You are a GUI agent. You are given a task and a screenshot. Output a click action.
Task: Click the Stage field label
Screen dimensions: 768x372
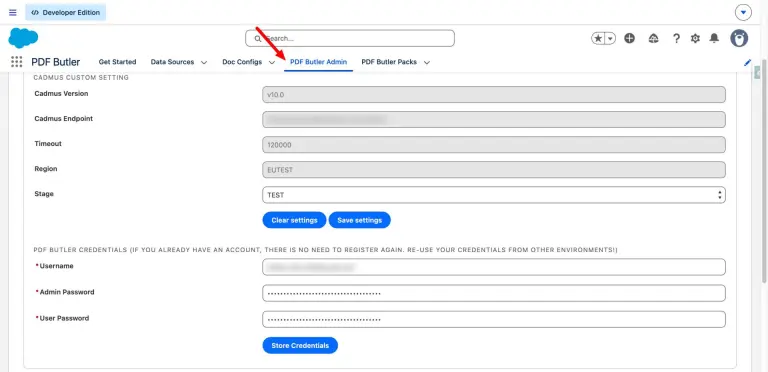tap(44, 194)
